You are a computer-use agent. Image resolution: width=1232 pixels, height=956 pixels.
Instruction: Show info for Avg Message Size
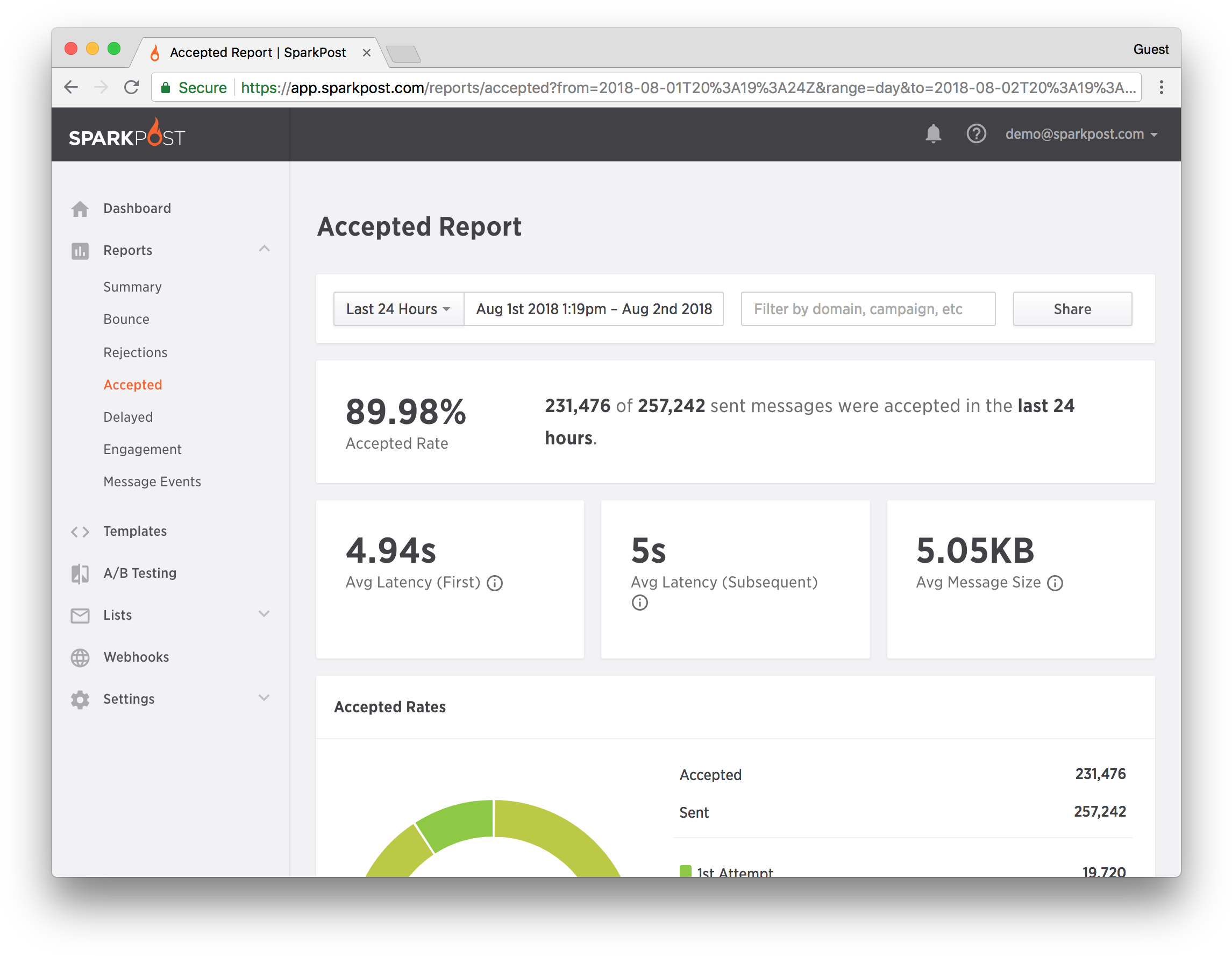coord(1055,583)
